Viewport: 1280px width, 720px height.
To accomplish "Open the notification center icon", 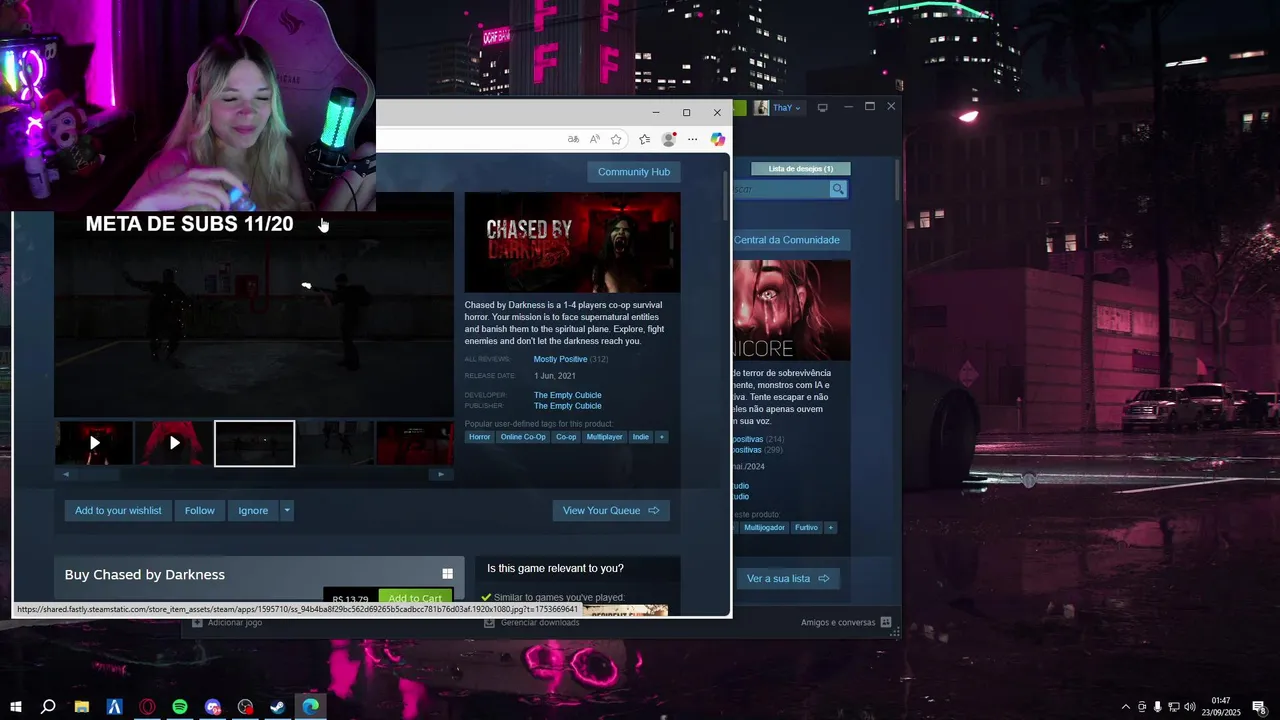I will point(1259,707).
